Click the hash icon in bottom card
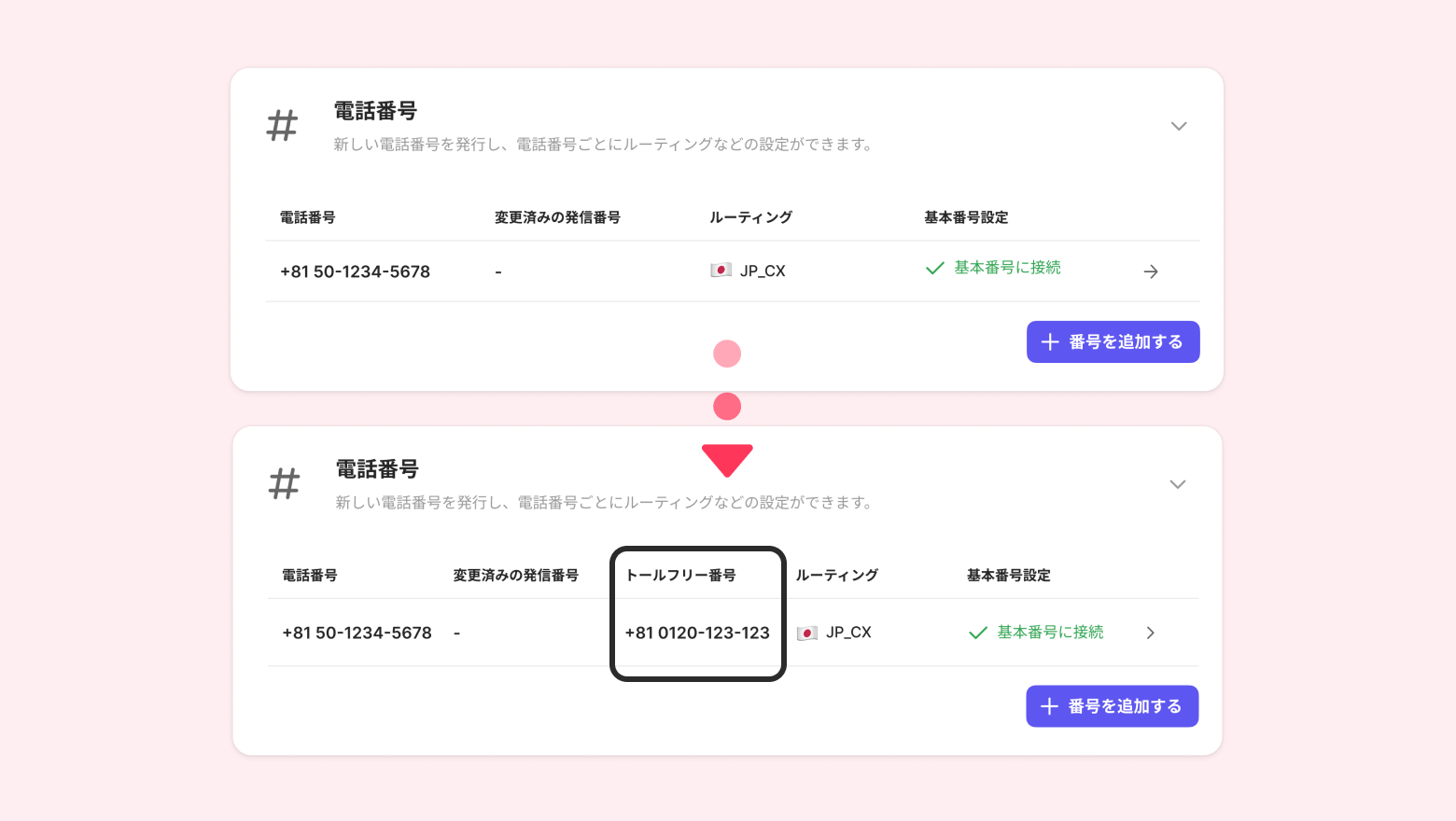Screen dimensions: 1456x821 284,484
